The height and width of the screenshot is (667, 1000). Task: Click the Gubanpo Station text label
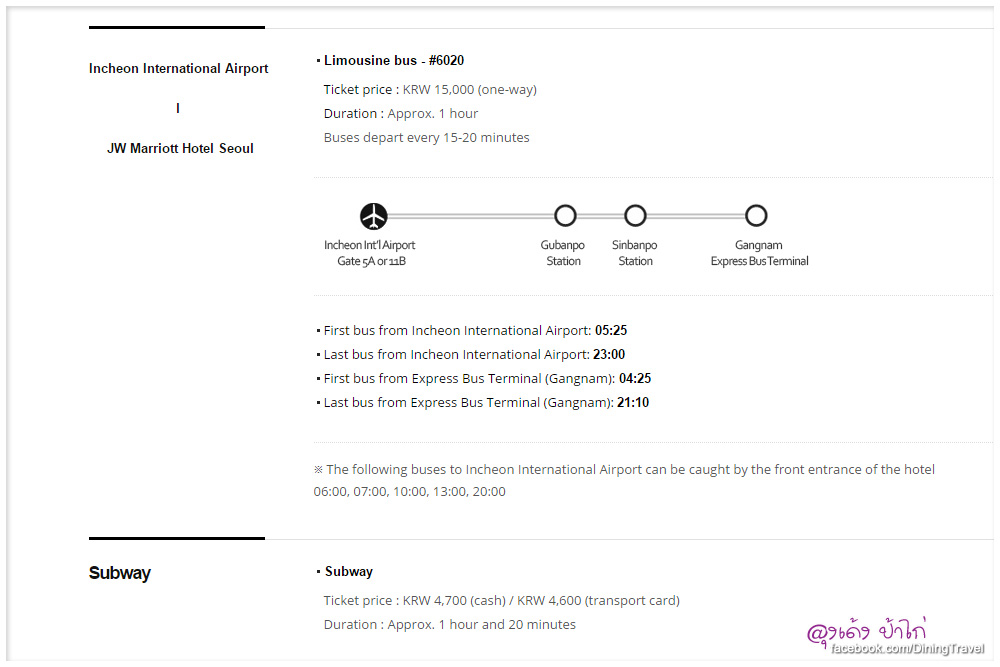pyautogui.click(x=563, y=253)
